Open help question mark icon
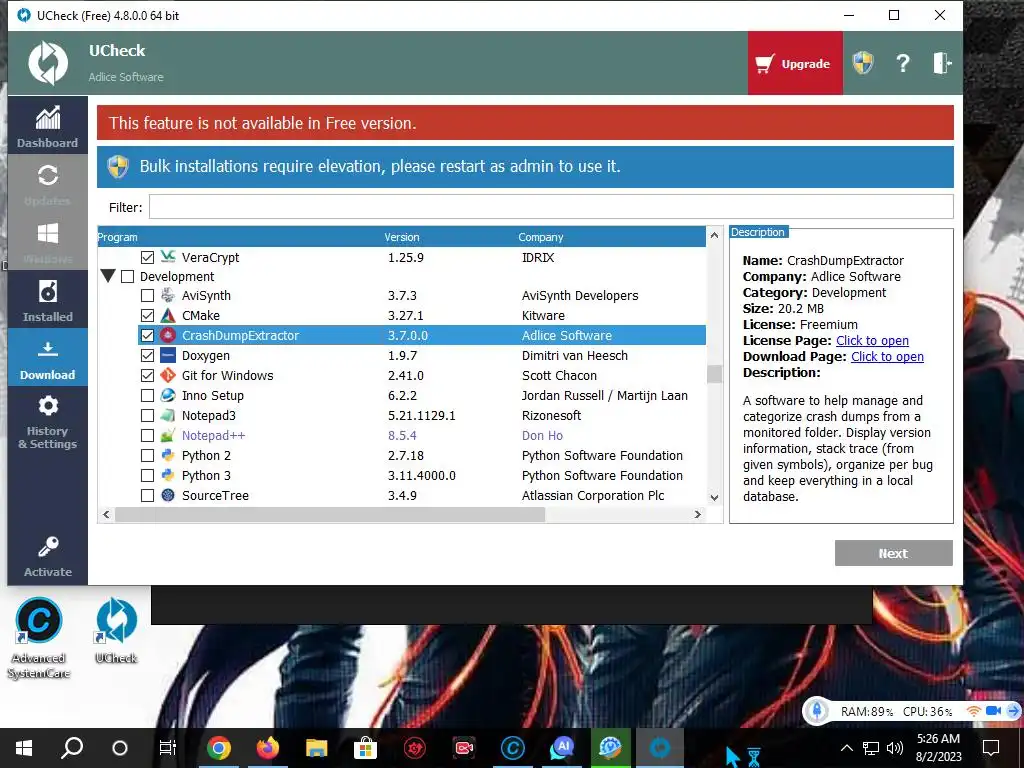The image size is (1024, 768). pos(903,63)
